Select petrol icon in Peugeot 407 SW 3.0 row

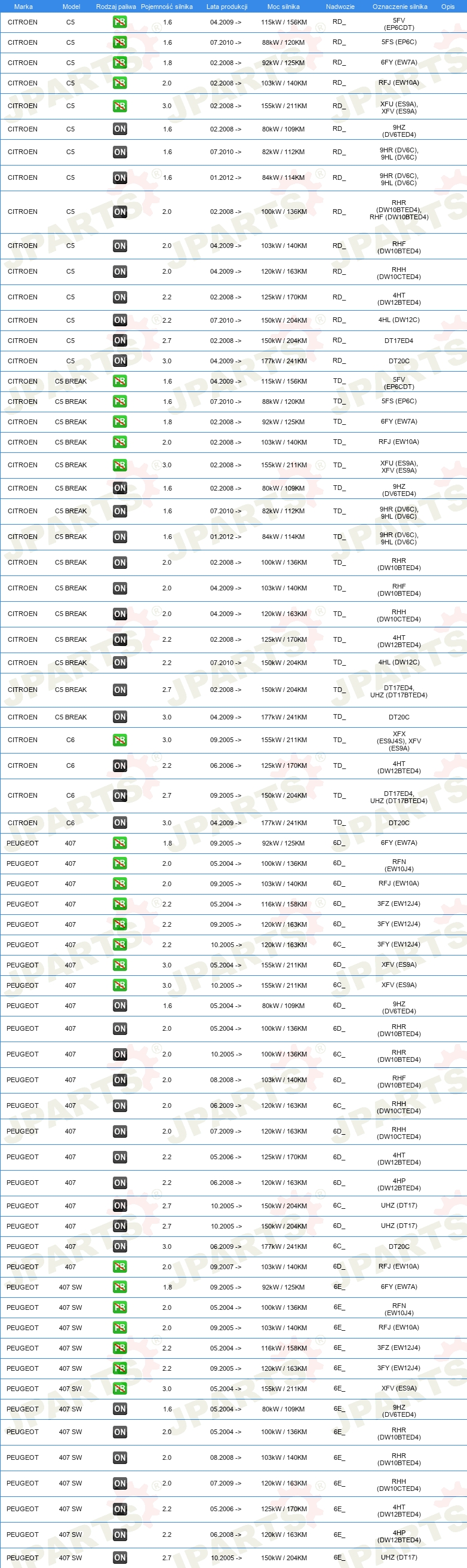120,1389
